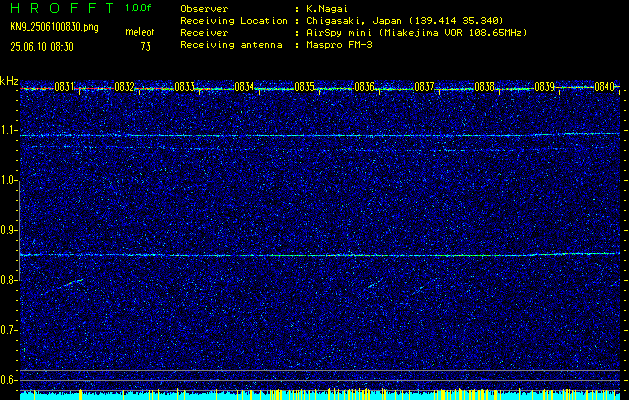629x400 pixels.
Task: Click the 0831 time marker
Action: [x=64, y=87]
